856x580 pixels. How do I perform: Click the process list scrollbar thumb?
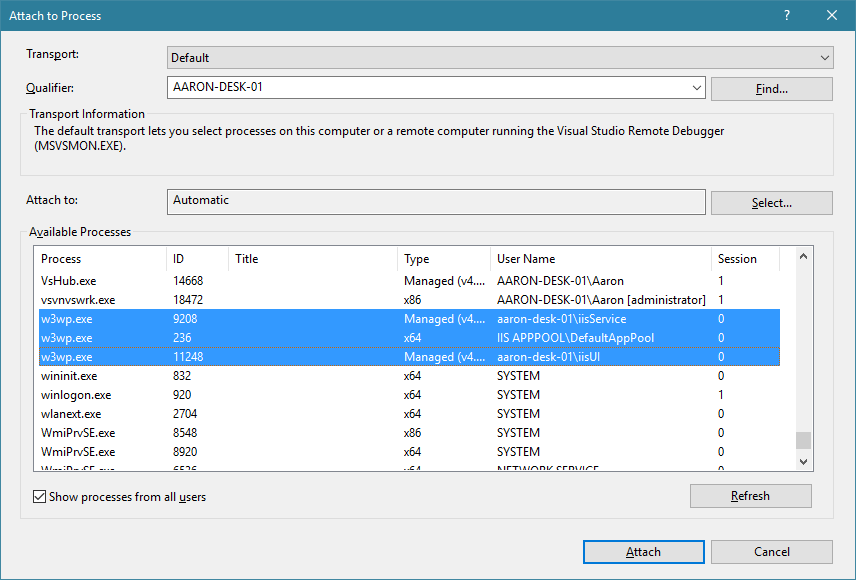click(x=803, y=440)
